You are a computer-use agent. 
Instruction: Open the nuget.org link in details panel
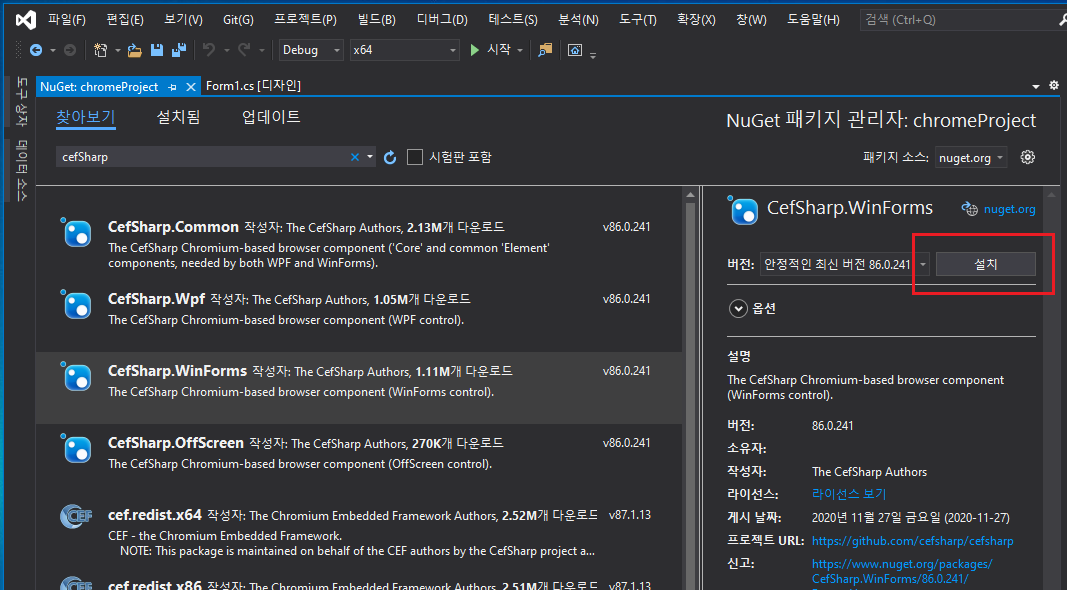(1009, 209)
